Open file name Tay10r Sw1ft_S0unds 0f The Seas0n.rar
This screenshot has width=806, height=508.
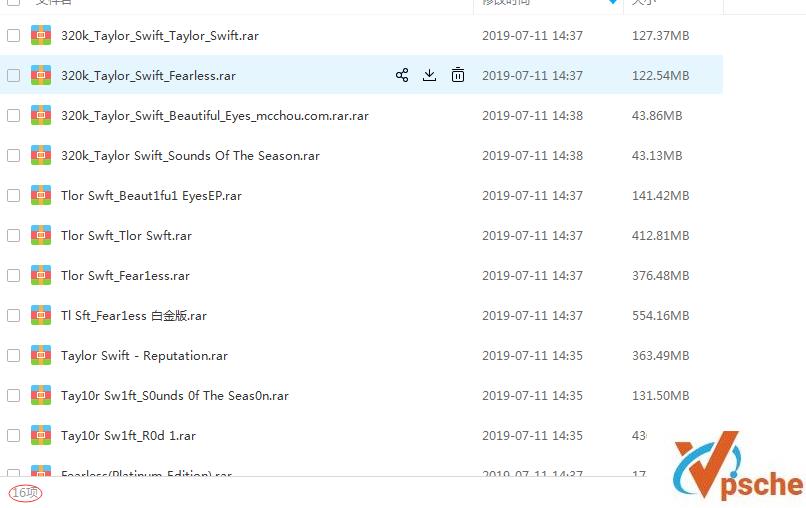point(174,396)
